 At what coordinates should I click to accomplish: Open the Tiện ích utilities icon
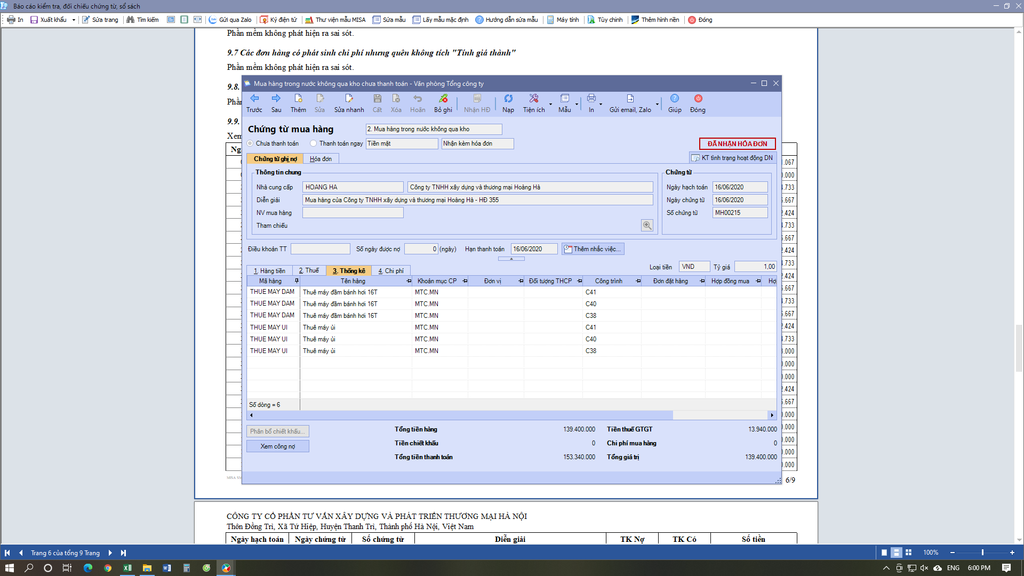[534, 103]
